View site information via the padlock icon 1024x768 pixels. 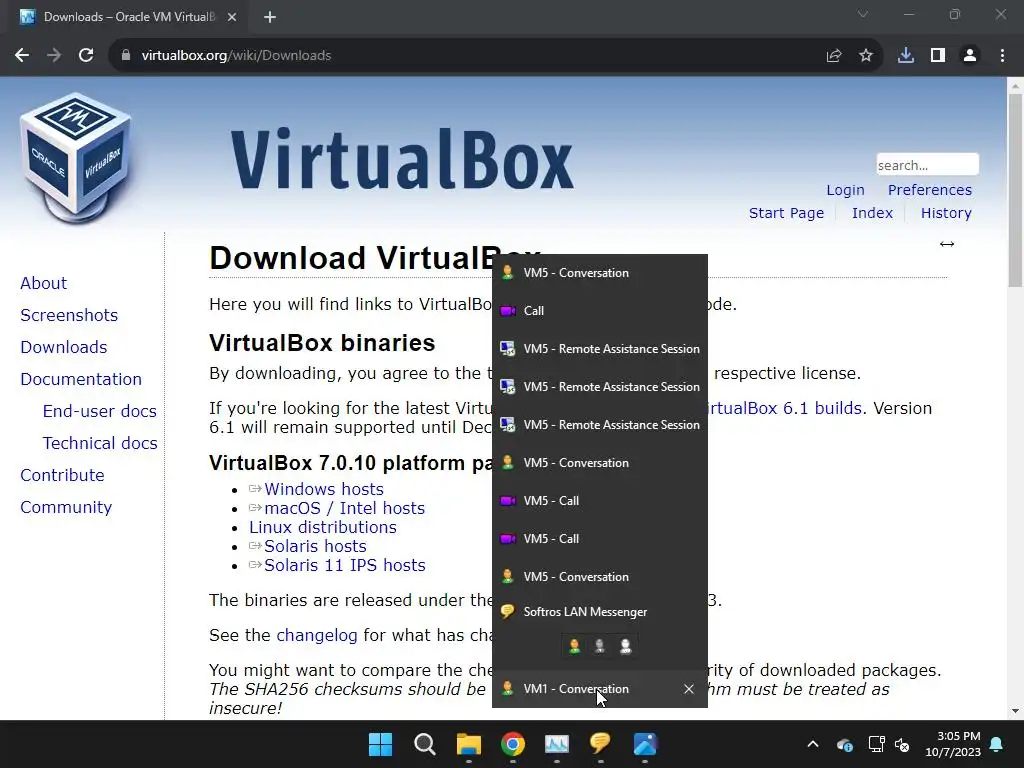click(126, 56)
